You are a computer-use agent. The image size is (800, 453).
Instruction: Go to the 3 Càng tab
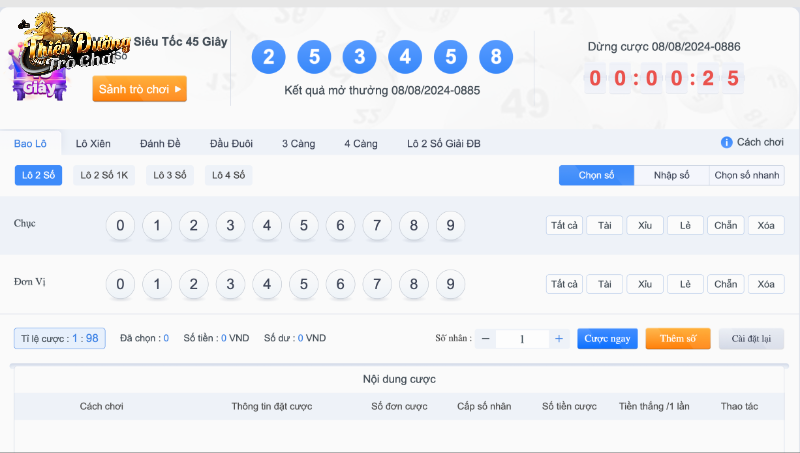tap(298, 144)
